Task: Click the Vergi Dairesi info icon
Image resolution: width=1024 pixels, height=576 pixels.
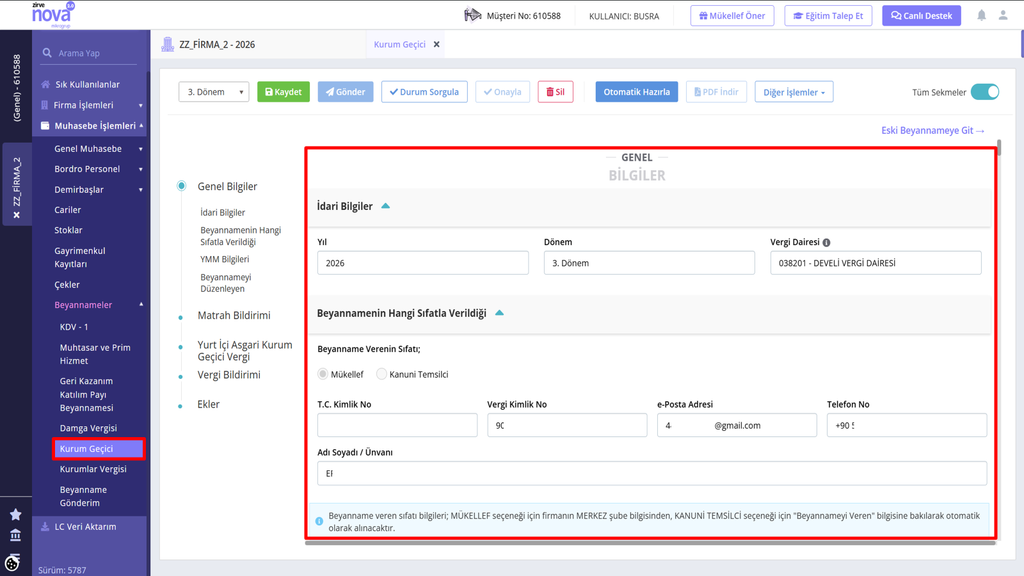Action: point(826,242)
